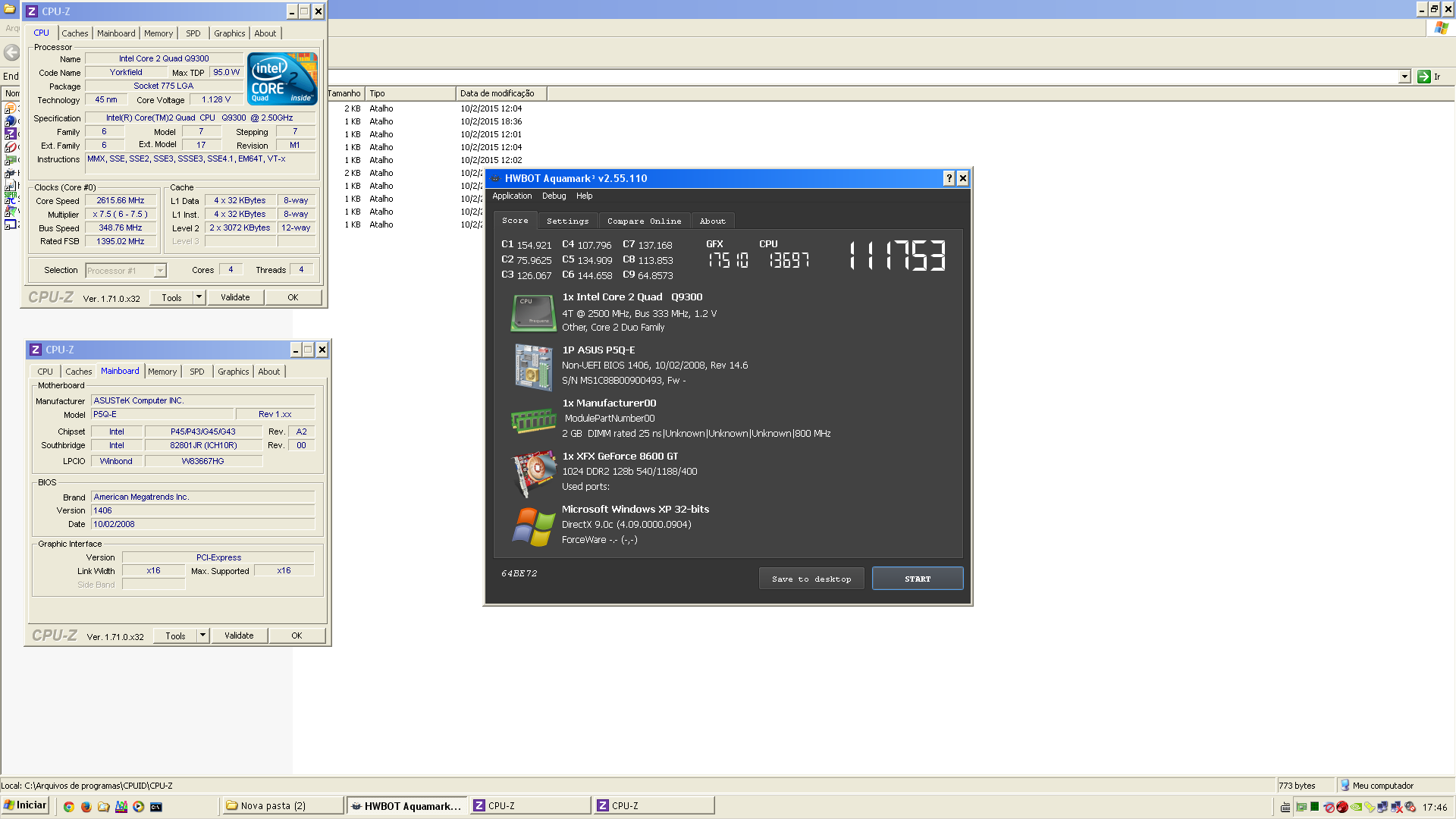The width and height of the screenshot is (1456, 819).
Task: Click the NVIDIA tray icon
Action: click(x=1356, y=807)
